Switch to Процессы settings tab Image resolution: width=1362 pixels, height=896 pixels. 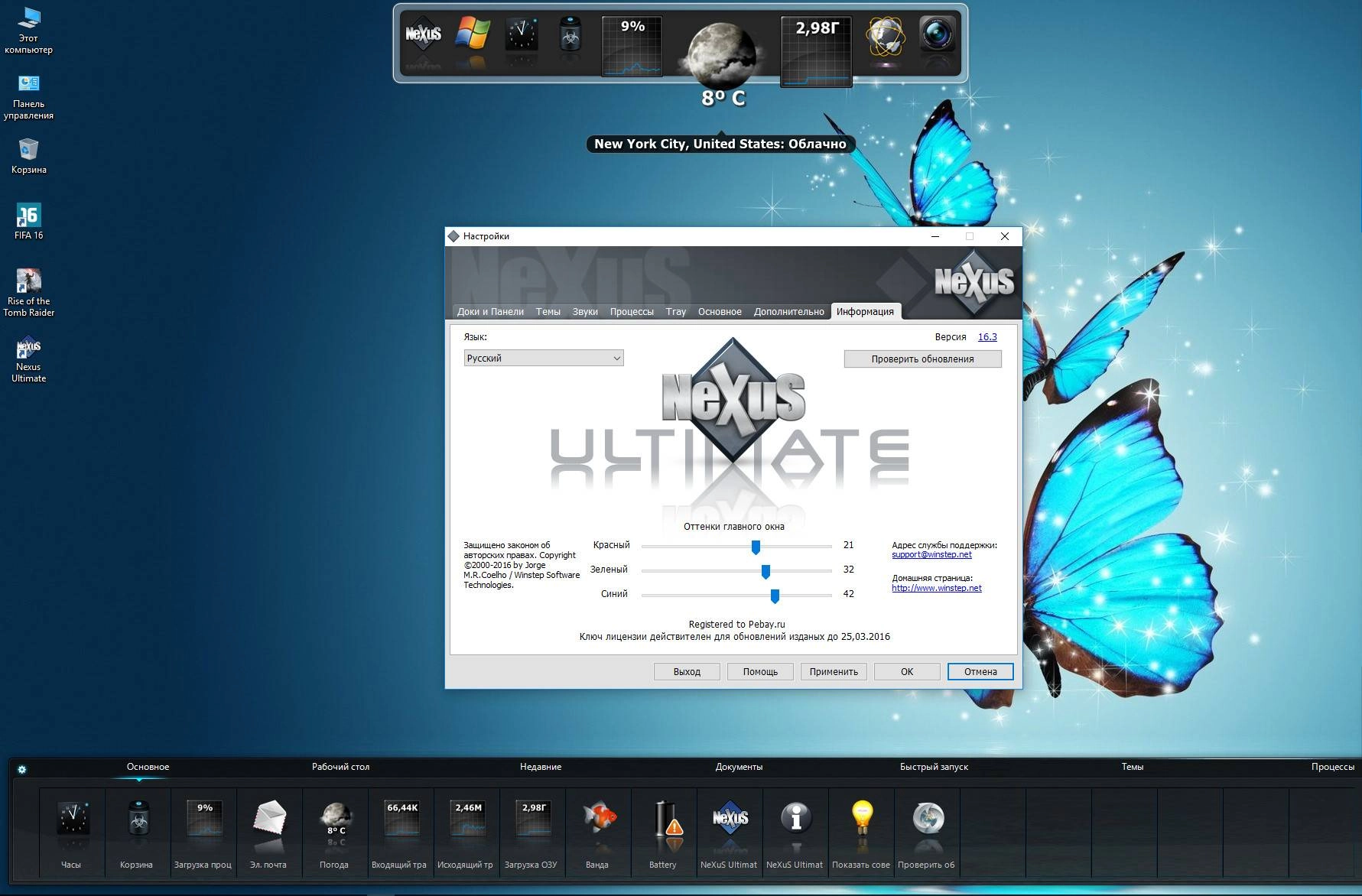(x=632, y=311)
